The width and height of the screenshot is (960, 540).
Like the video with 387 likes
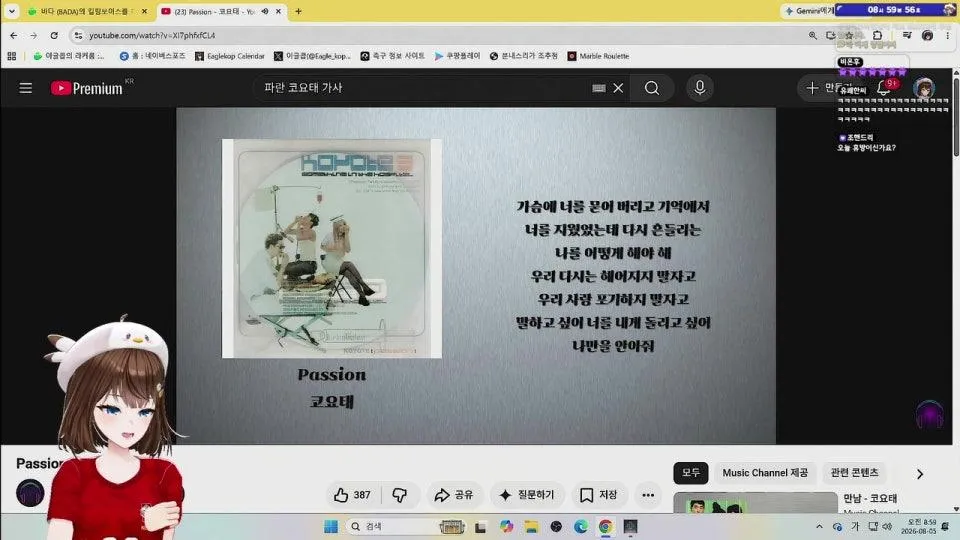pos(353,495)
